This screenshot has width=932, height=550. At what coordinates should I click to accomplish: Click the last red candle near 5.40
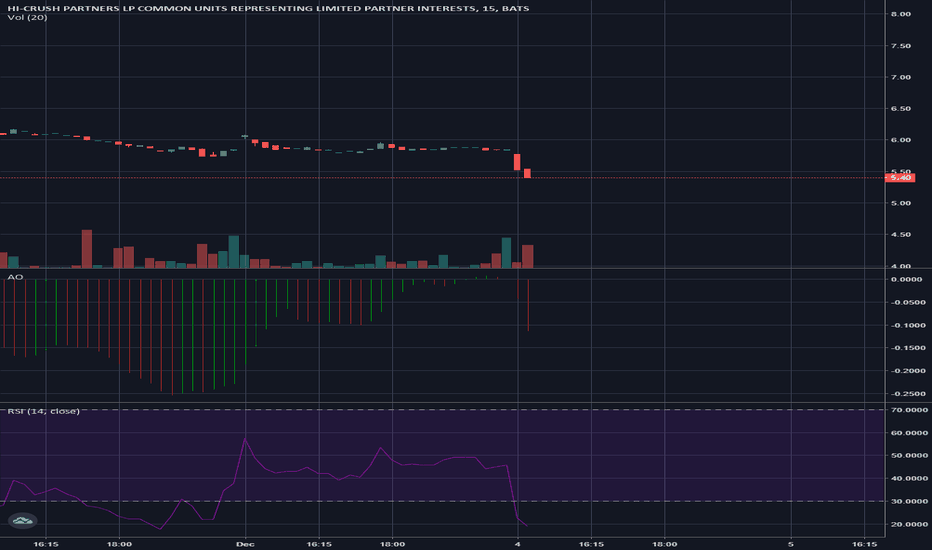(x=527, y=174)
